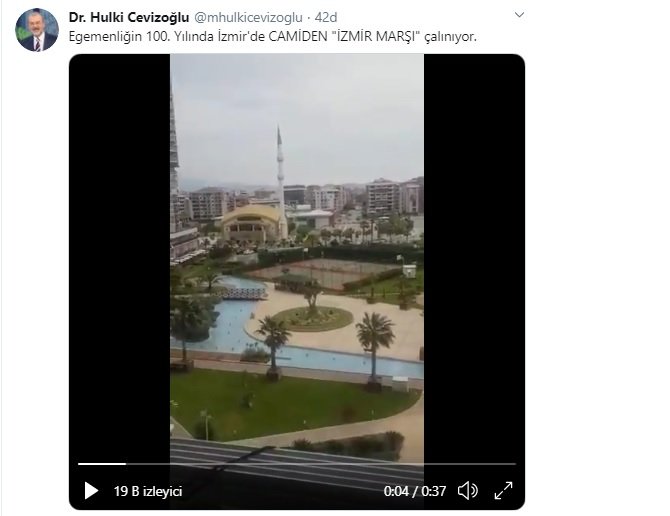Image resolution: width=670 pixels, height=516 pixels.
Task: Click the 19 B izleyici view count
Action: coord(148,491)
